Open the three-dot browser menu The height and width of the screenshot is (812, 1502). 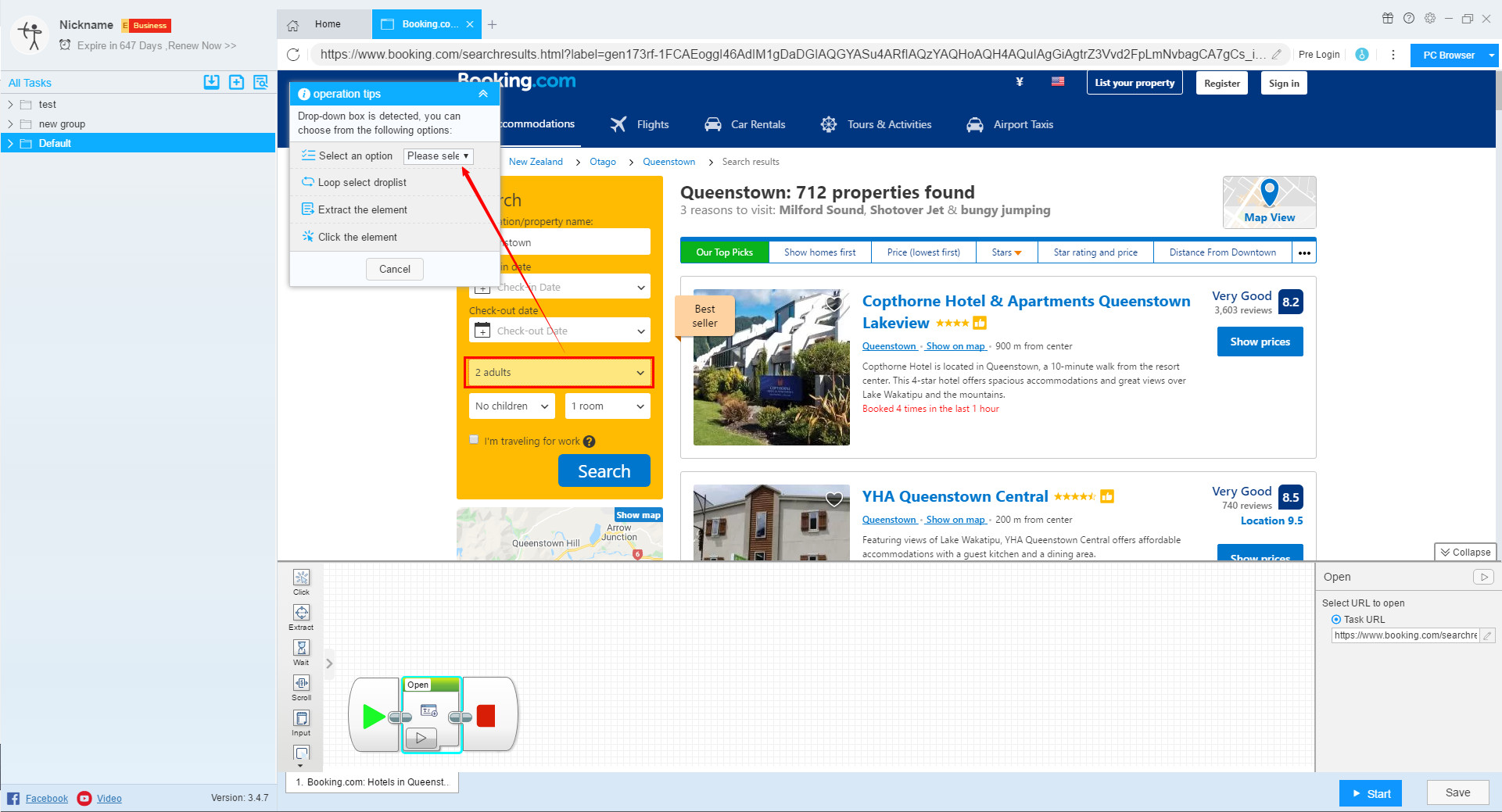click(x=1393, y=55)
